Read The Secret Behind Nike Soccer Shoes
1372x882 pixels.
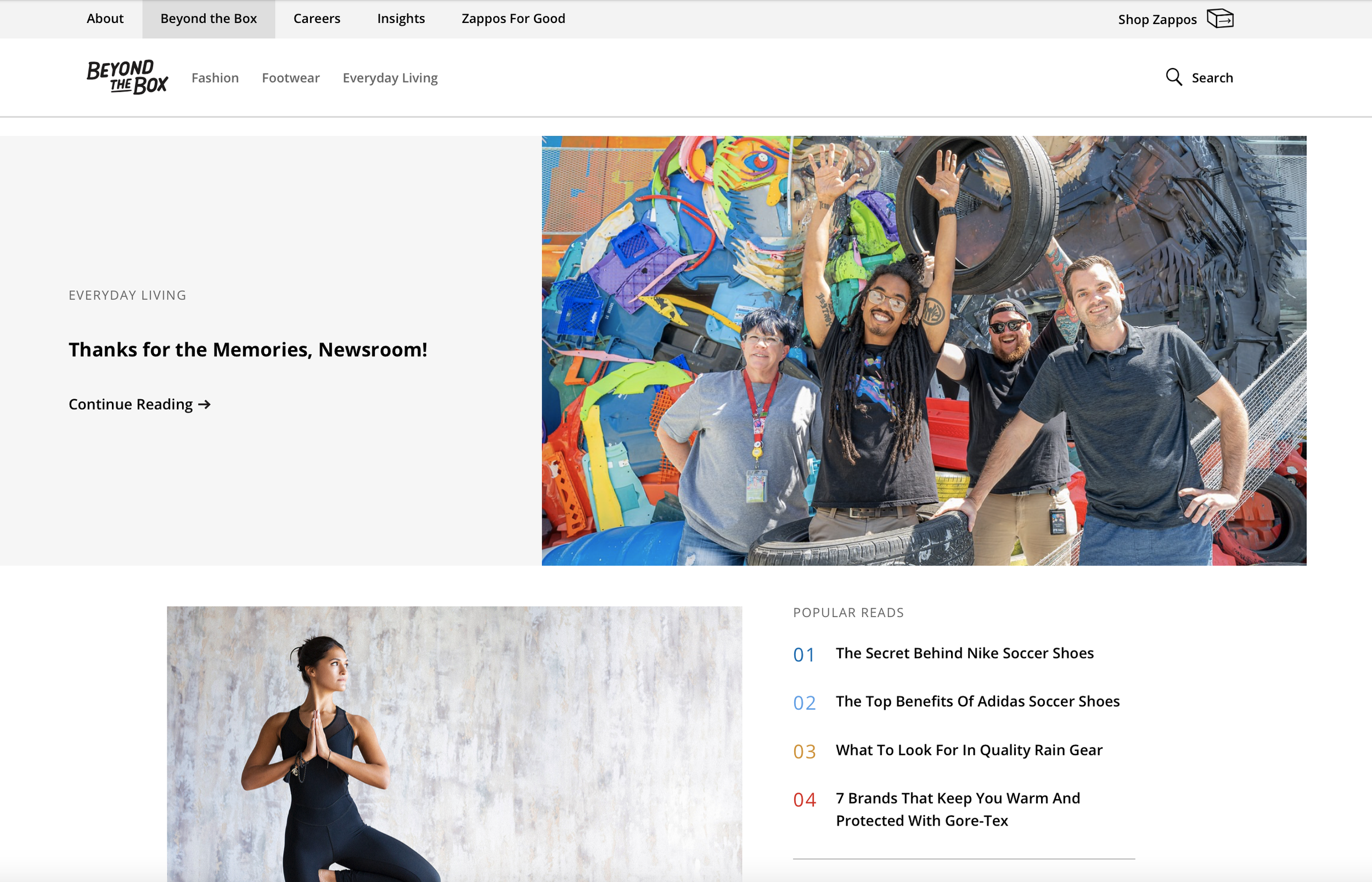(964, 653)
